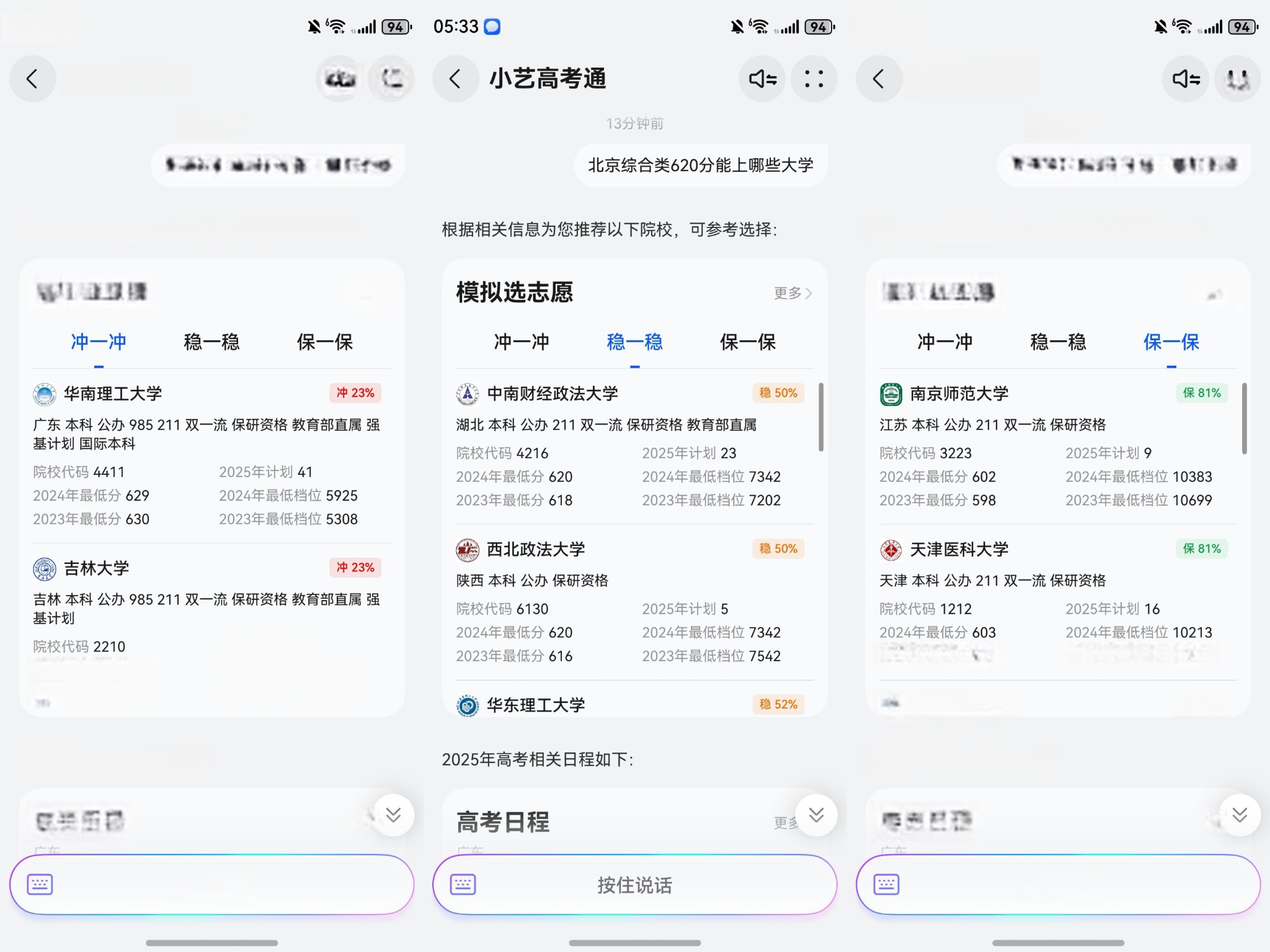Tap the Wi-Fi icon in the left status bar
The width and height of the screenshot is (1270, 952).
tap(335, 26)
